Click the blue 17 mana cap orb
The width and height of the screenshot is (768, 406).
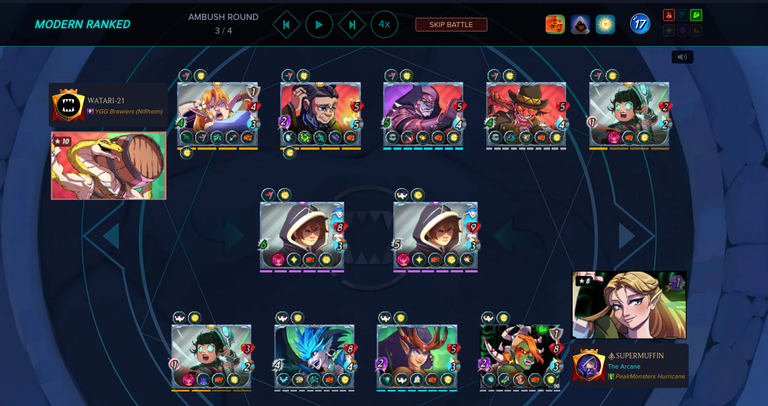click(640, 24)
